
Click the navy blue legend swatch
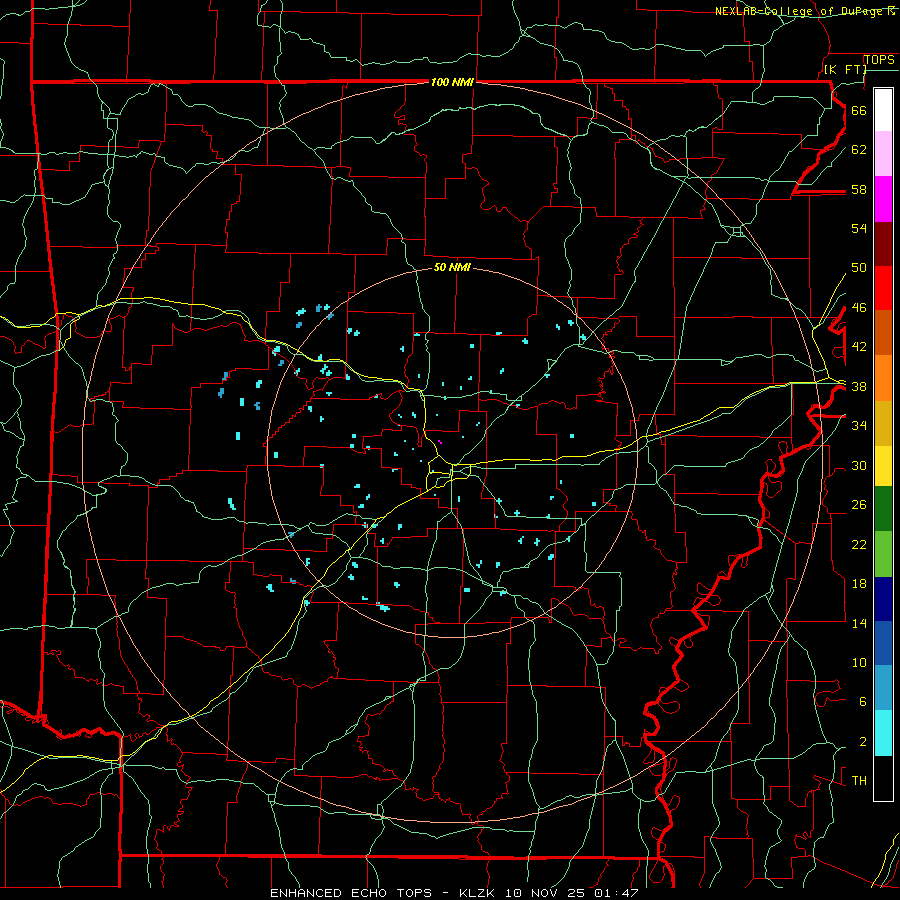coord(883,599)
